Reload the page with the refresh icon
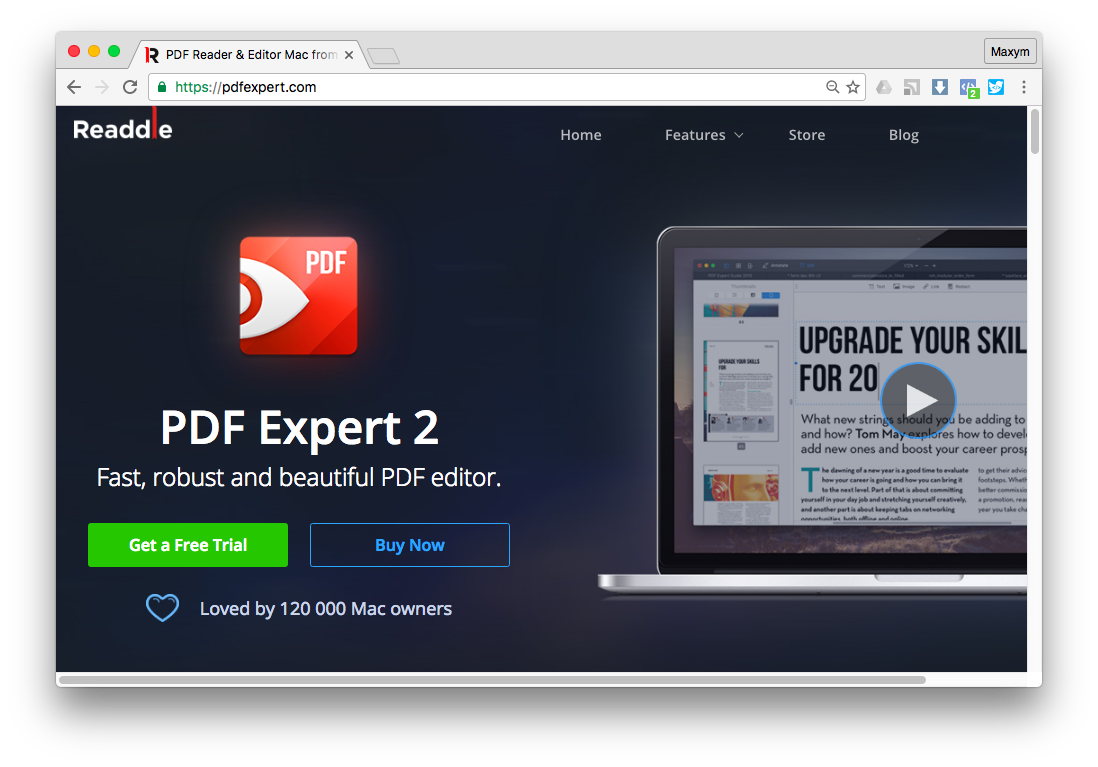 [130, 87]
